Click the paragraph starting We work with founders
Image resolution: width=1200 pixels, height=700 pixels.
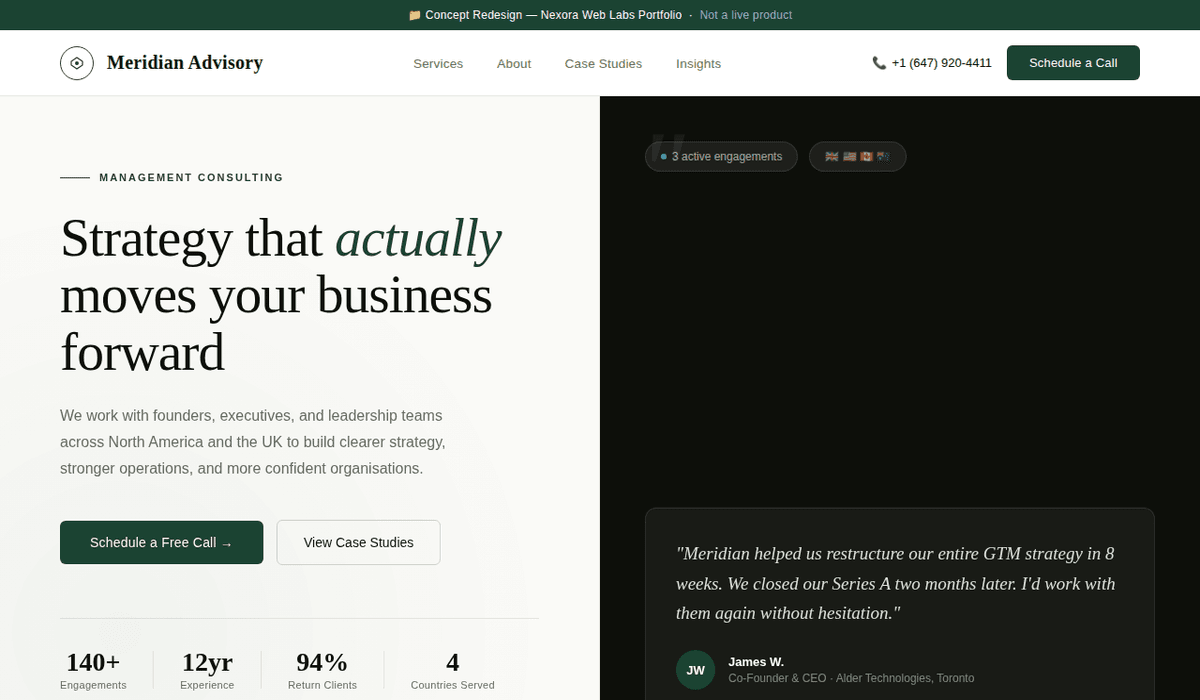pyautogui.click(x=253, y=442)
